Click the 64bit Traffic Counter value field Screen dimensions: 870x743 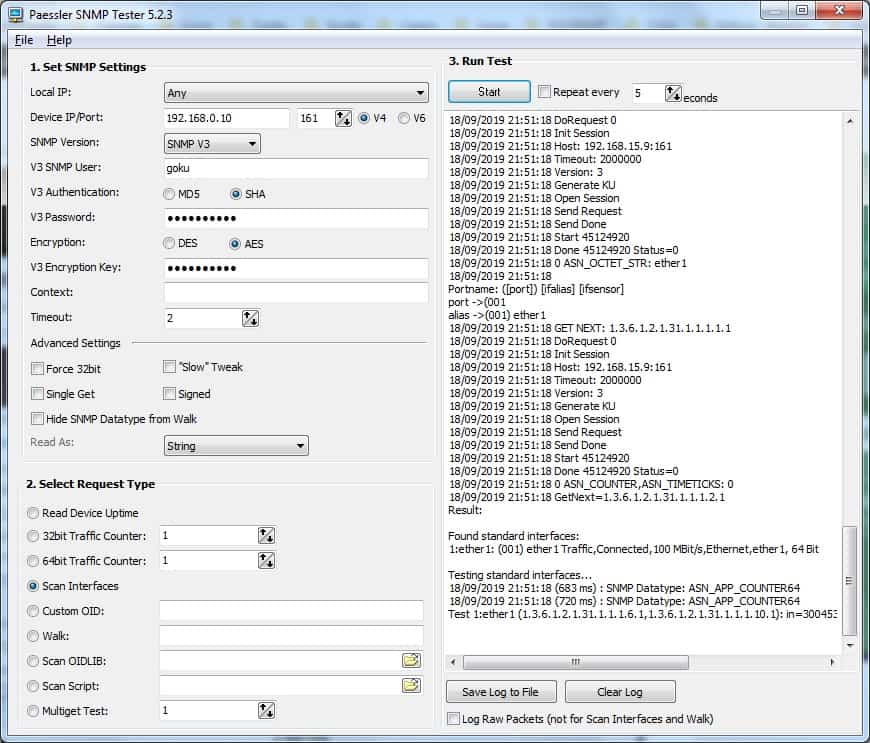click(x=209, y=560)
